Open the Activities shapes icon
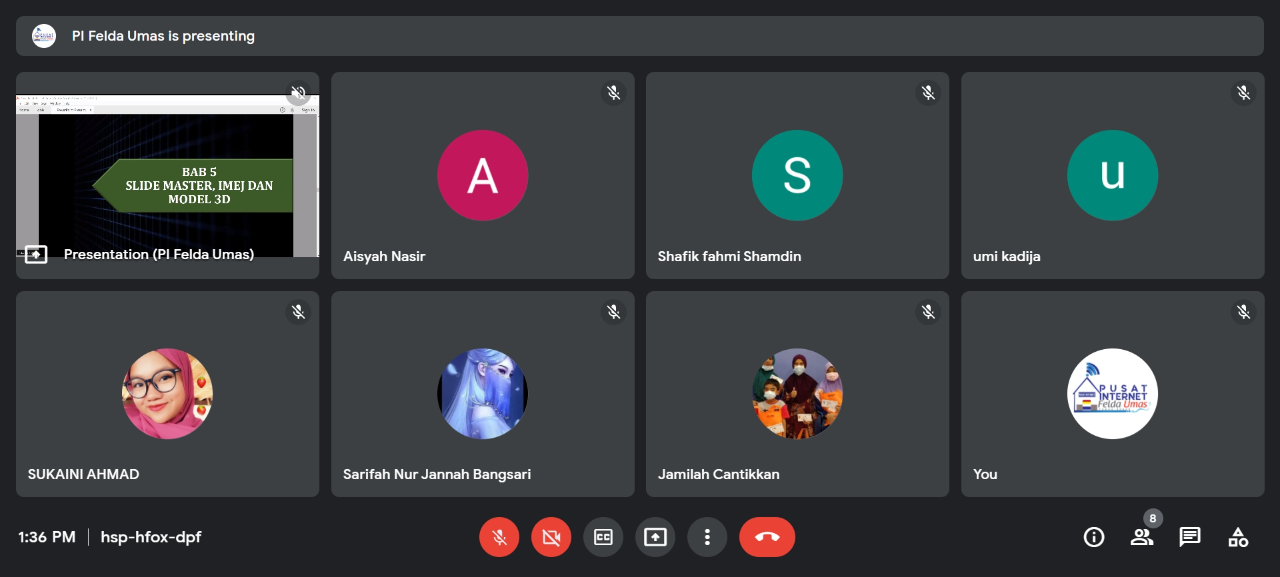Viewport: 1280px width, 577px height. [x=1238, y=537]
